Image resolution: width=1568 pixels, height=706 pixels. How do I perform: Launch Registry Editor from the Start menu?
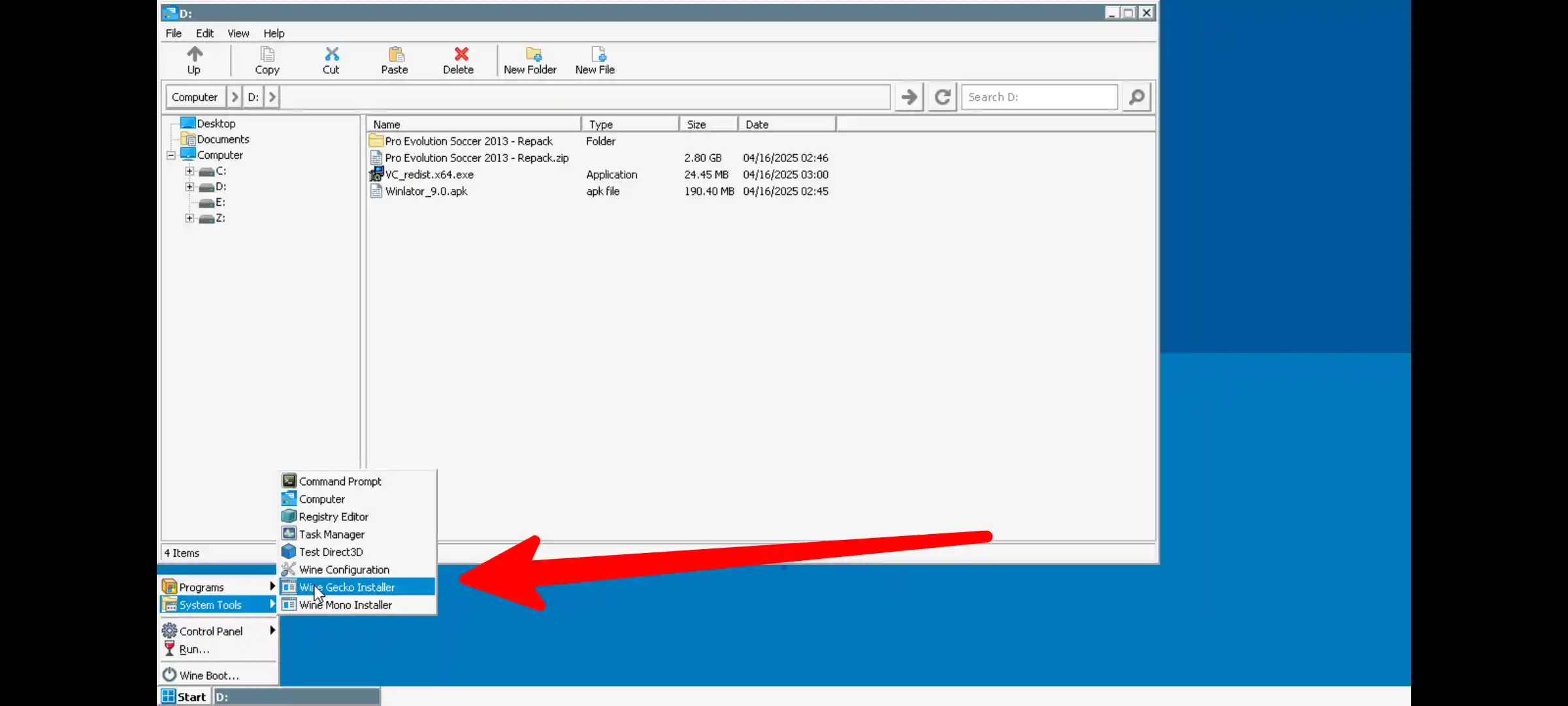(333, 516)
